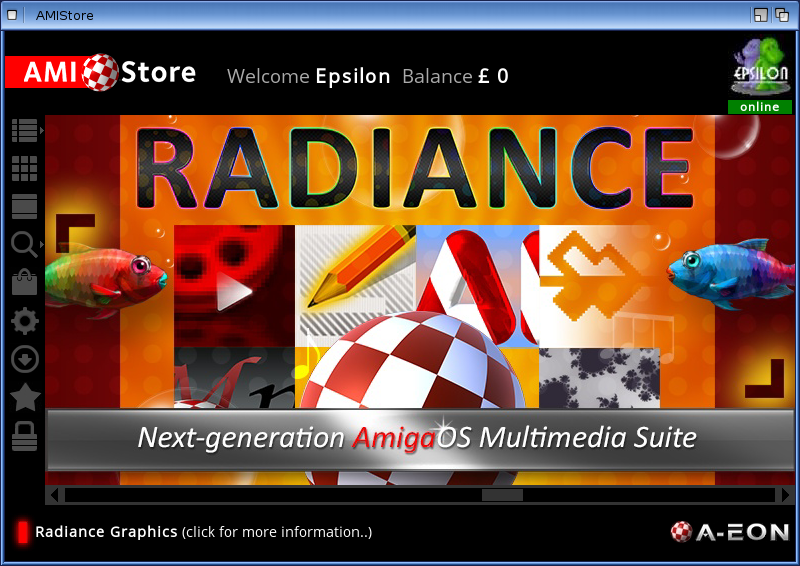Open the downloads arrow icon

coord(24,359)
